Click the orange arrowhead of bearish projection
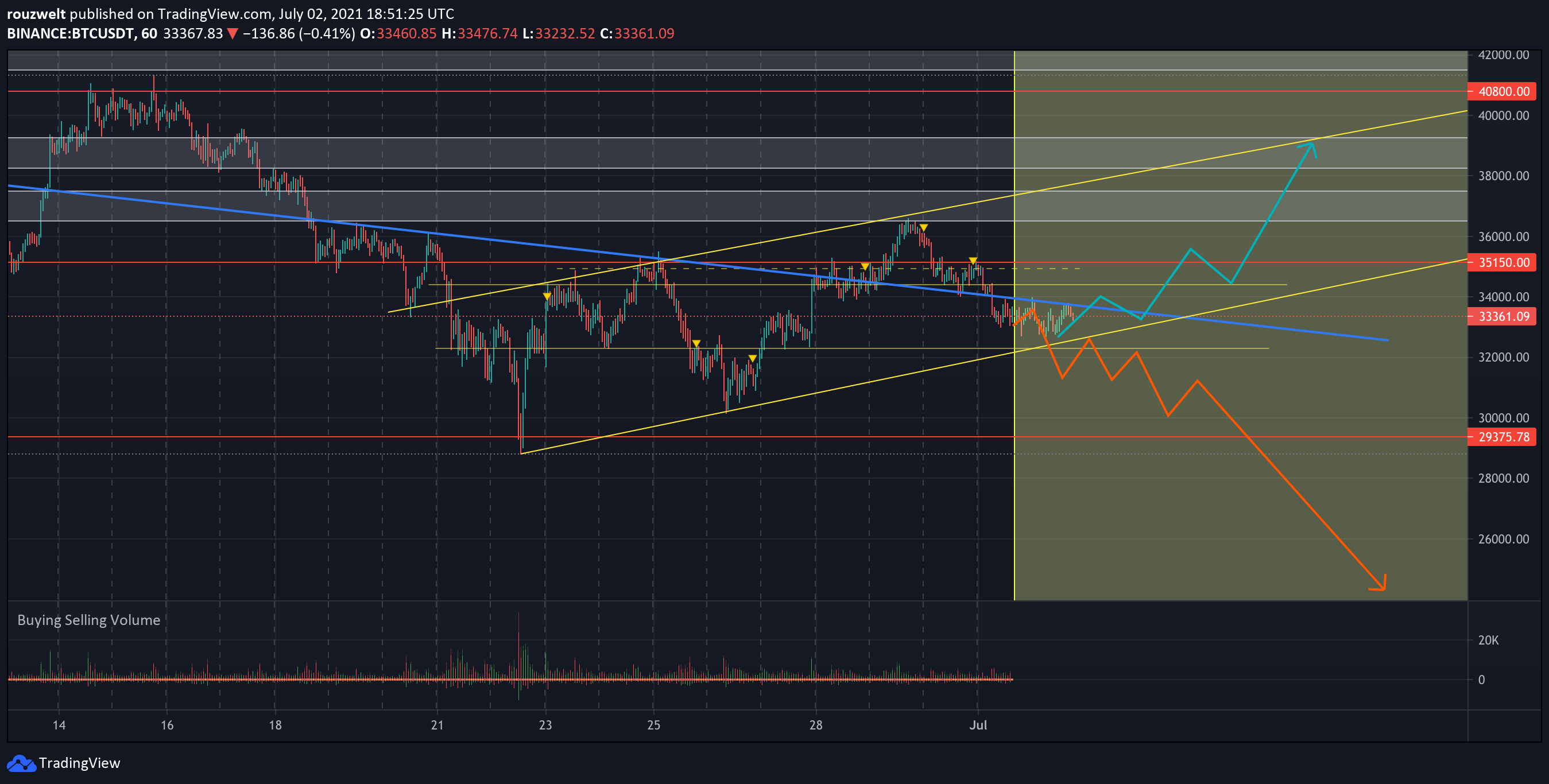1549x784 pixels. click(1379, 583)
